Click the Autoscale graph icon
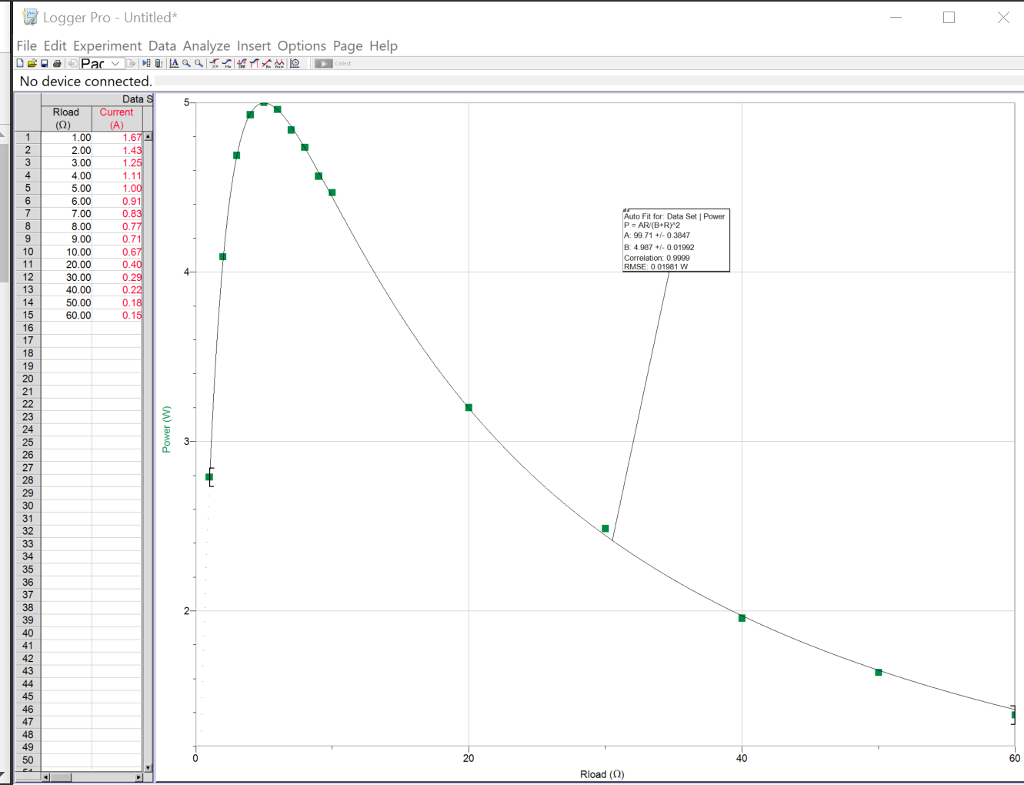 pos(174,64)
